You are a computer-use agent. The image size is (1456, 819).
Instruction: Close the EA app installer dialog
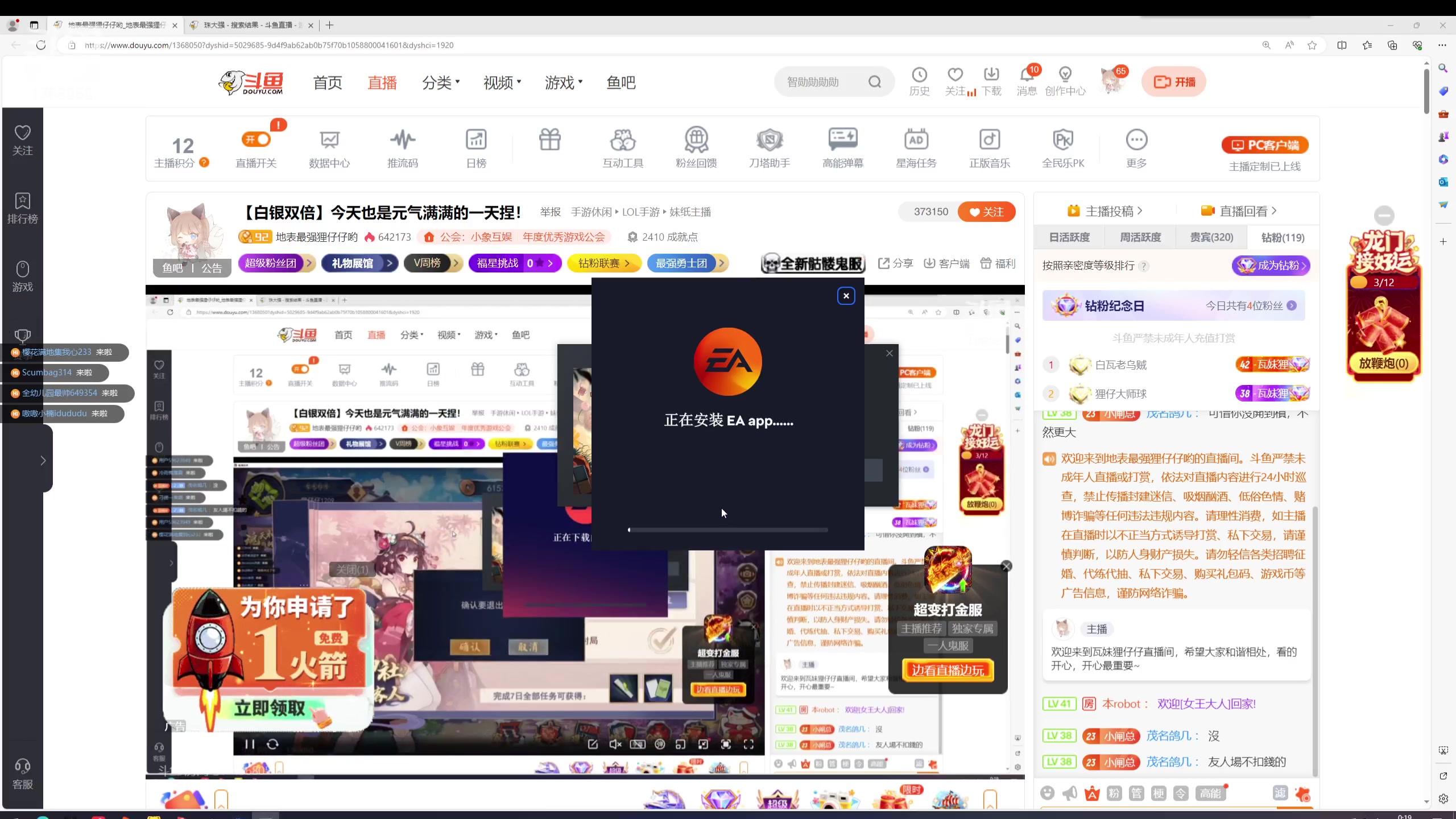coord(846,296)
